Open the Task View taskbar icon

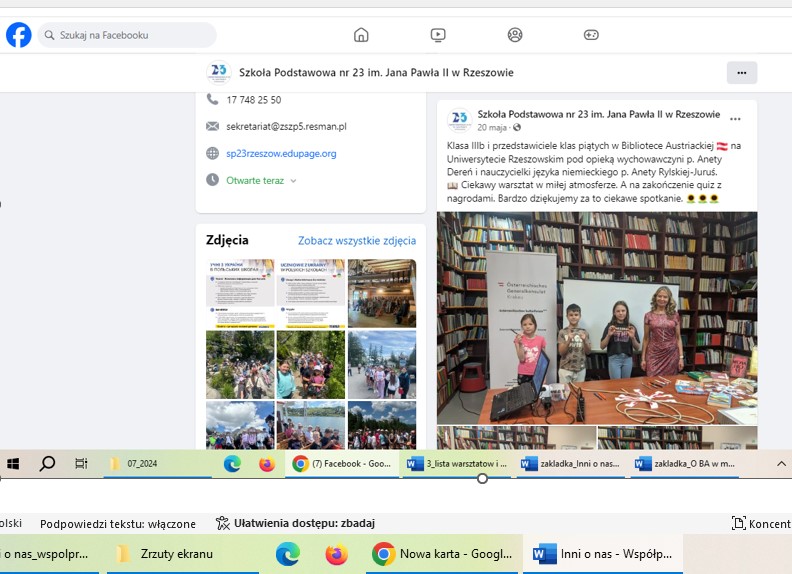[81, 464]
